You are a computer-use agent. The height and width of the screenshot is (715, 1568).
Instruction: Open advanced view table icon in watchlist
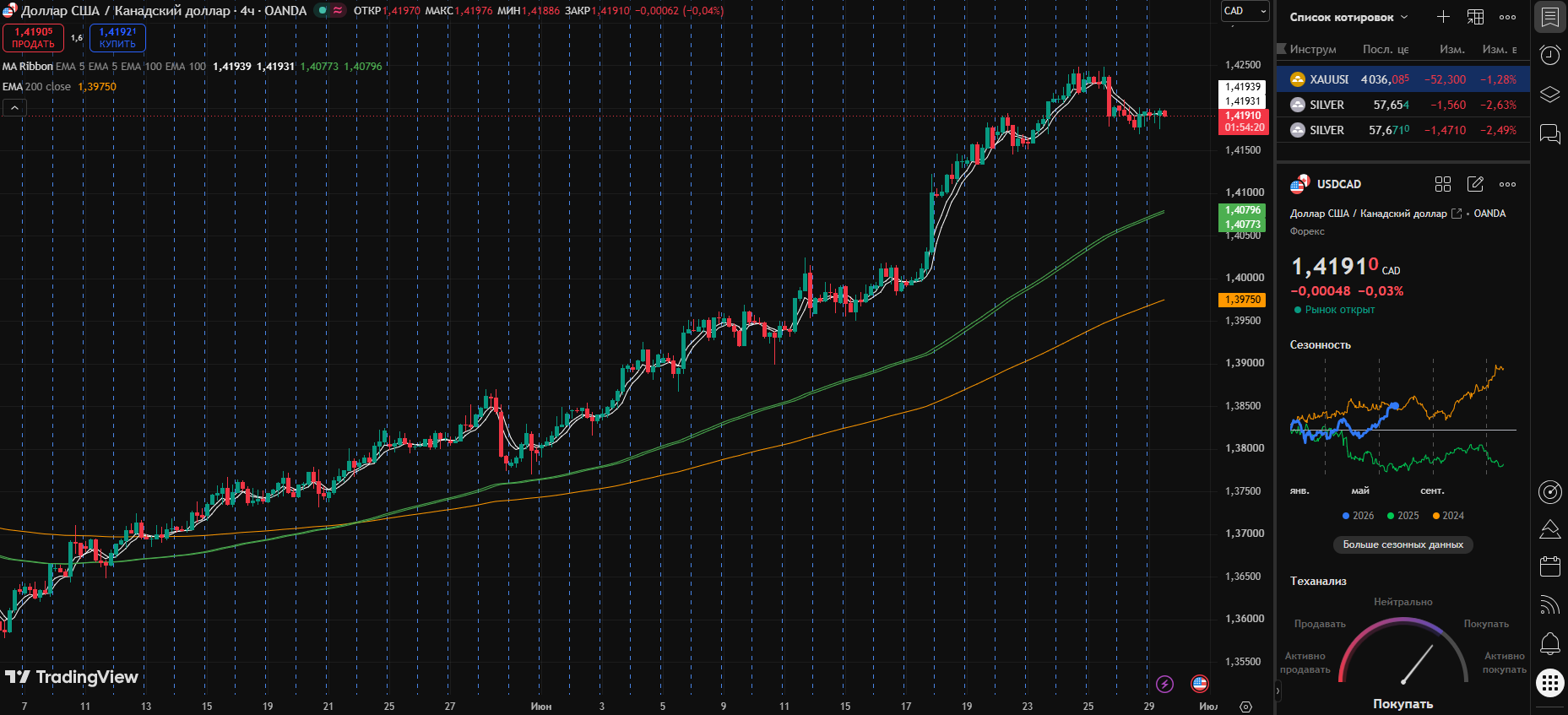tap(1475, 17)
